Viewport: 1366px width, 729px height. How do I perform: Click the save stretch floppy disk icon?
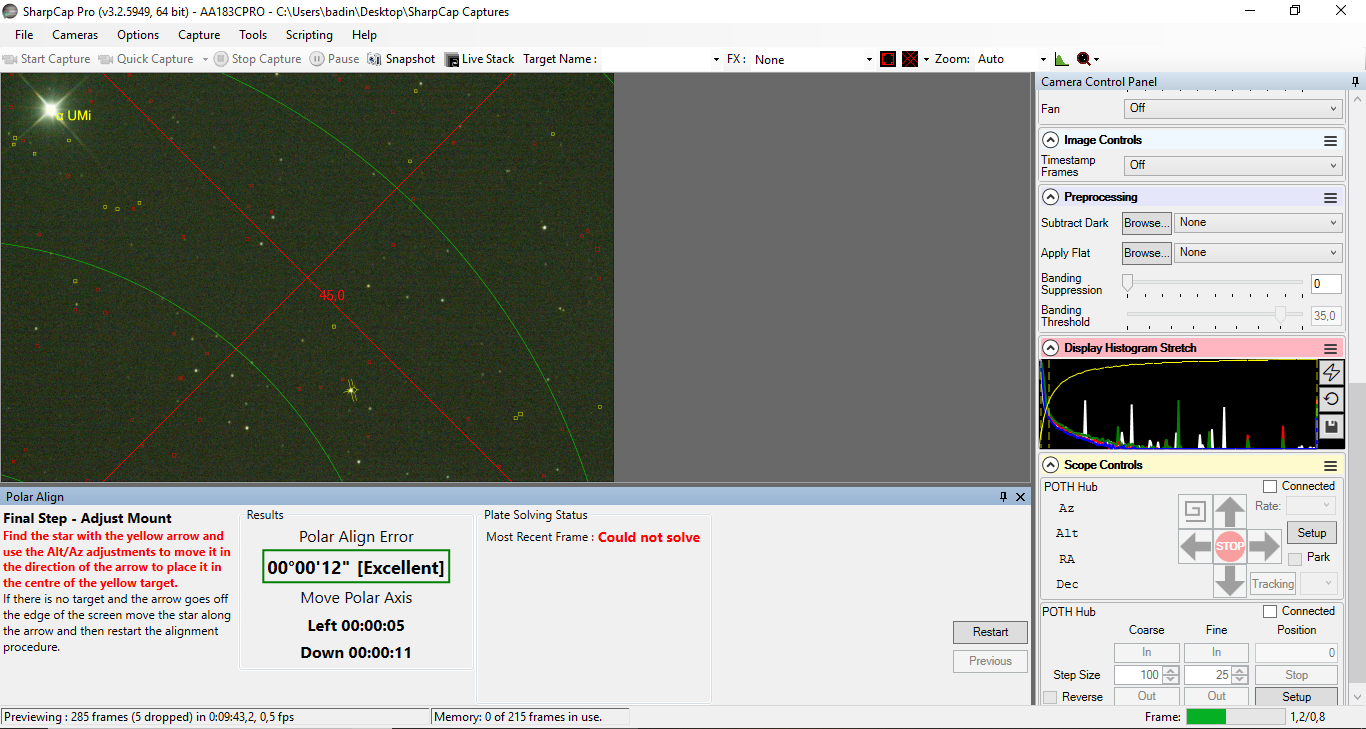click(x=1331, y=427)
